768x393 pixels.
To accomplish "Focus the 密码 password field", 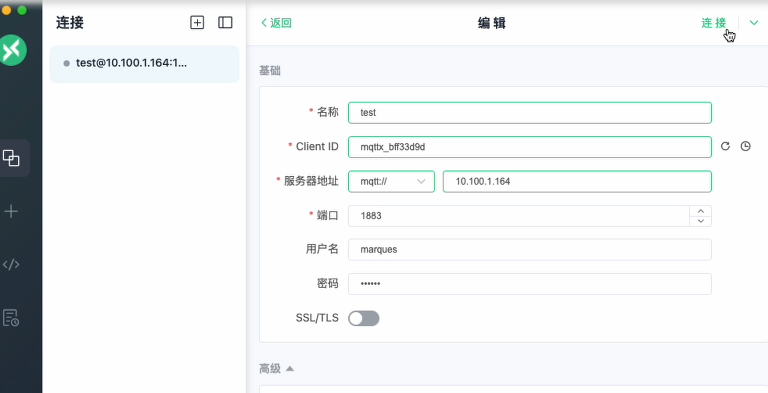I will pyautogui.click(x=529, y=284).
